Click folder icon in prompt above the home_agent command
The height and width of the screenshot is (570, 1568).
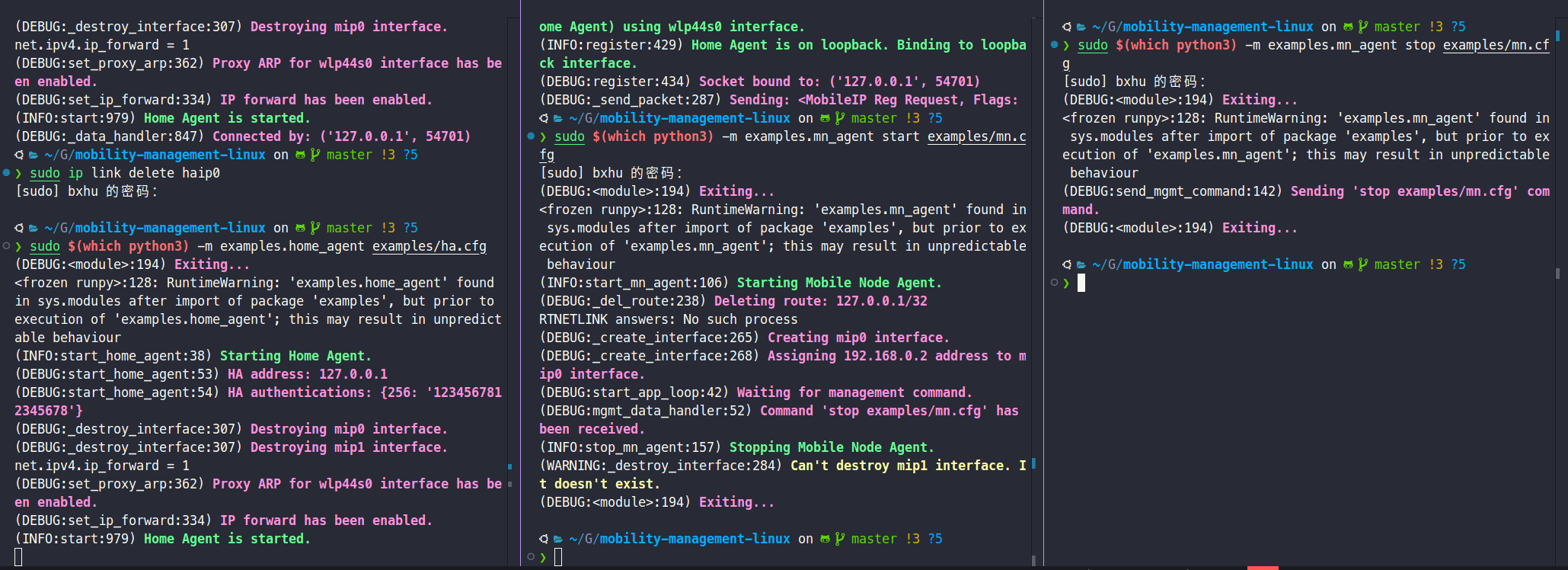click(34, 228)
